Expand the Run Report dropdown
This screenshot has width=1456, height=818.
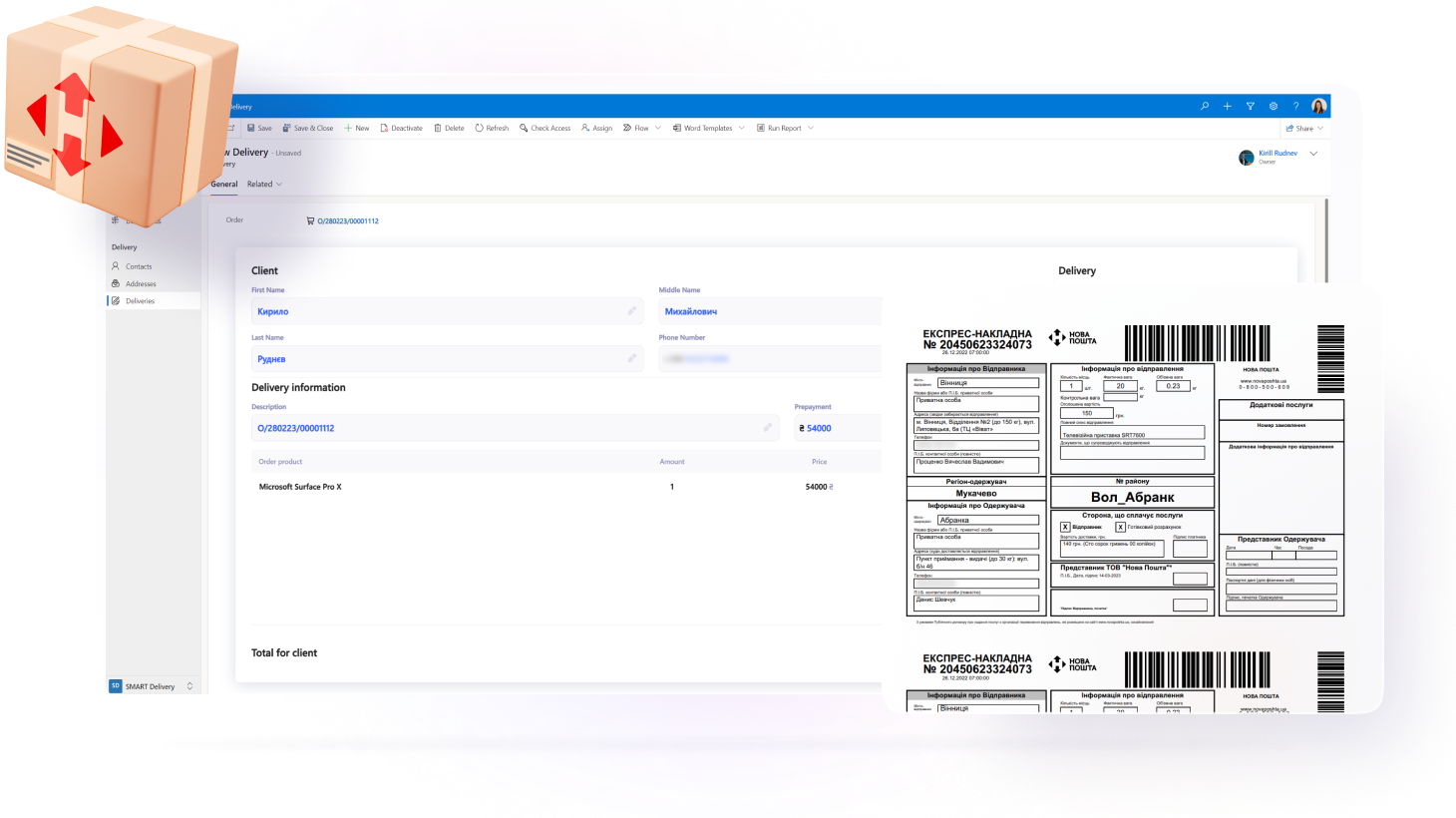point(810,128)
